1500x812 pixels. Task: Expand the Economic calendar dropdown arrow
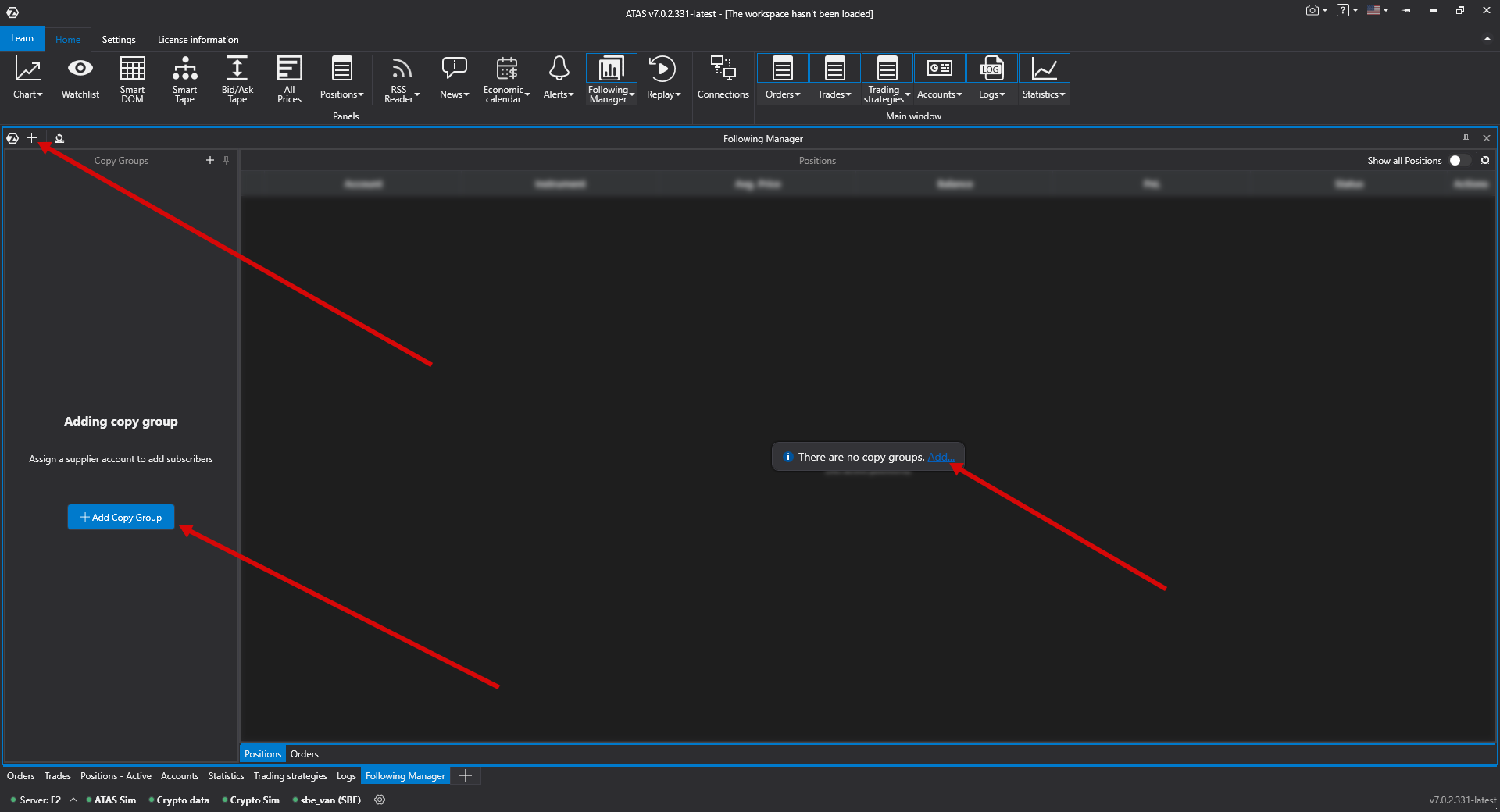(x=527, y=94)
